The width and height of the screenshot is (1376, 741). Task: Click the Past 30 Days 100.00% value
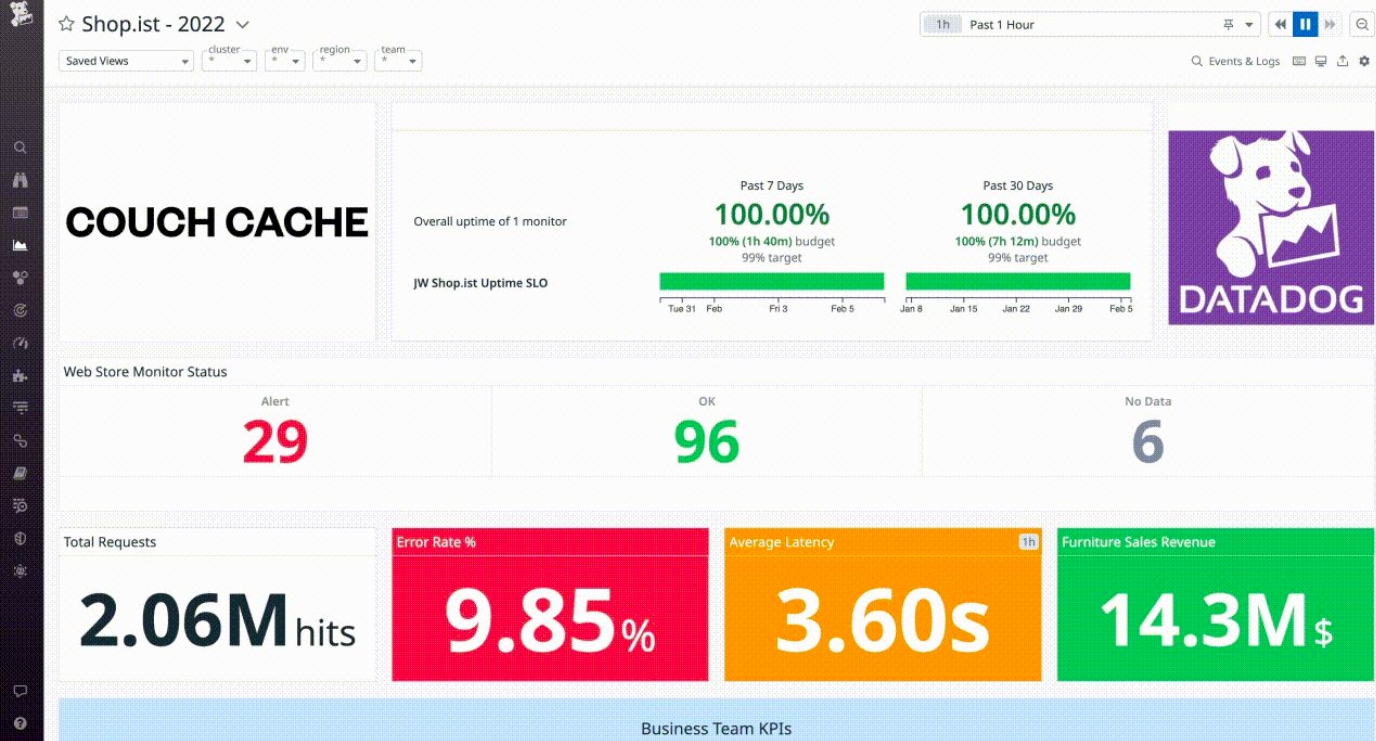point(1018,214)
